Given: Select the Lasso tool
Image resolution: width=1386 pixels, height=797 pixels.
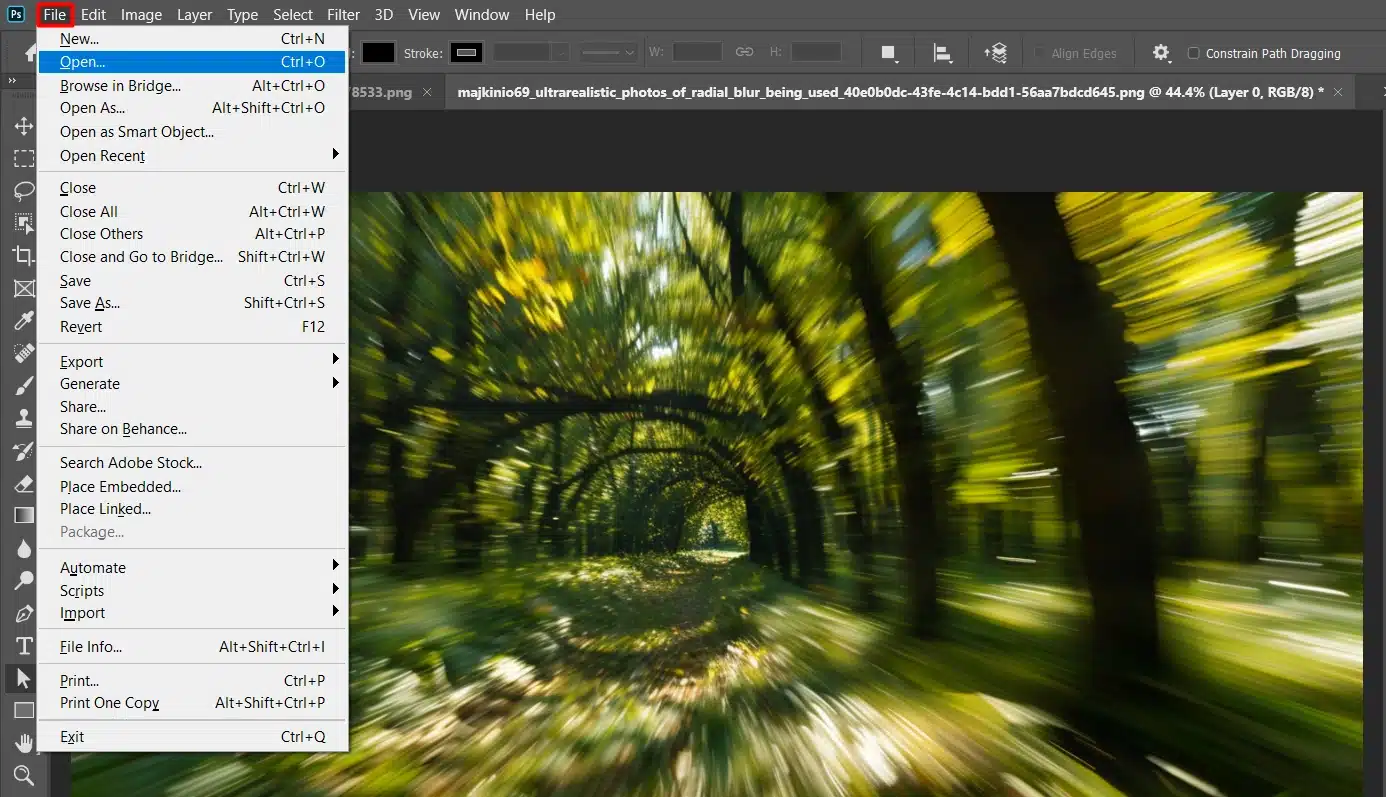Looking at the screenshot, I should coord(23,191).
